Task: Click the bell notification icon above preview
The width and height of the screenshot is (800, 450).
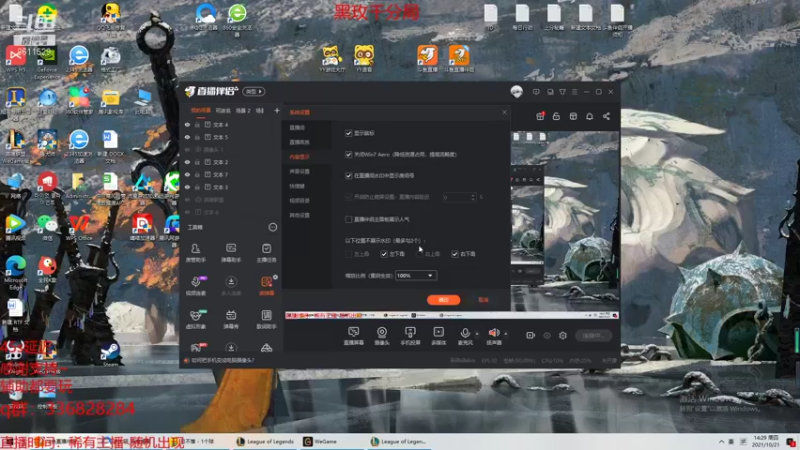Action: point(589,116)
